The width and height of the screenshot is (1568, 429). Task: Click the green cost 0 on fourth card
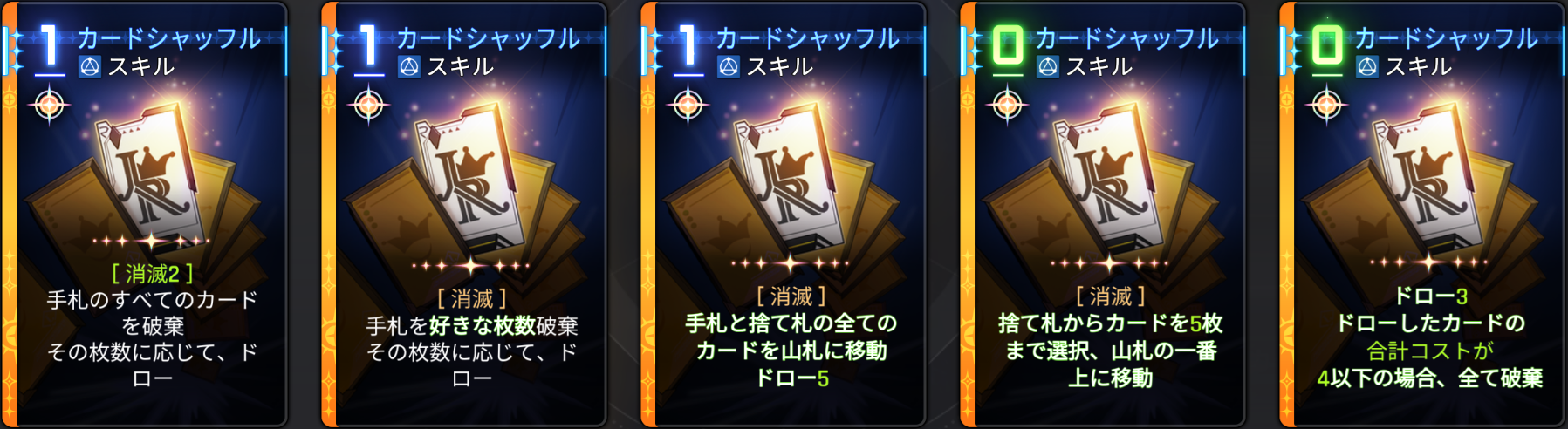(x=1008, y=44)
